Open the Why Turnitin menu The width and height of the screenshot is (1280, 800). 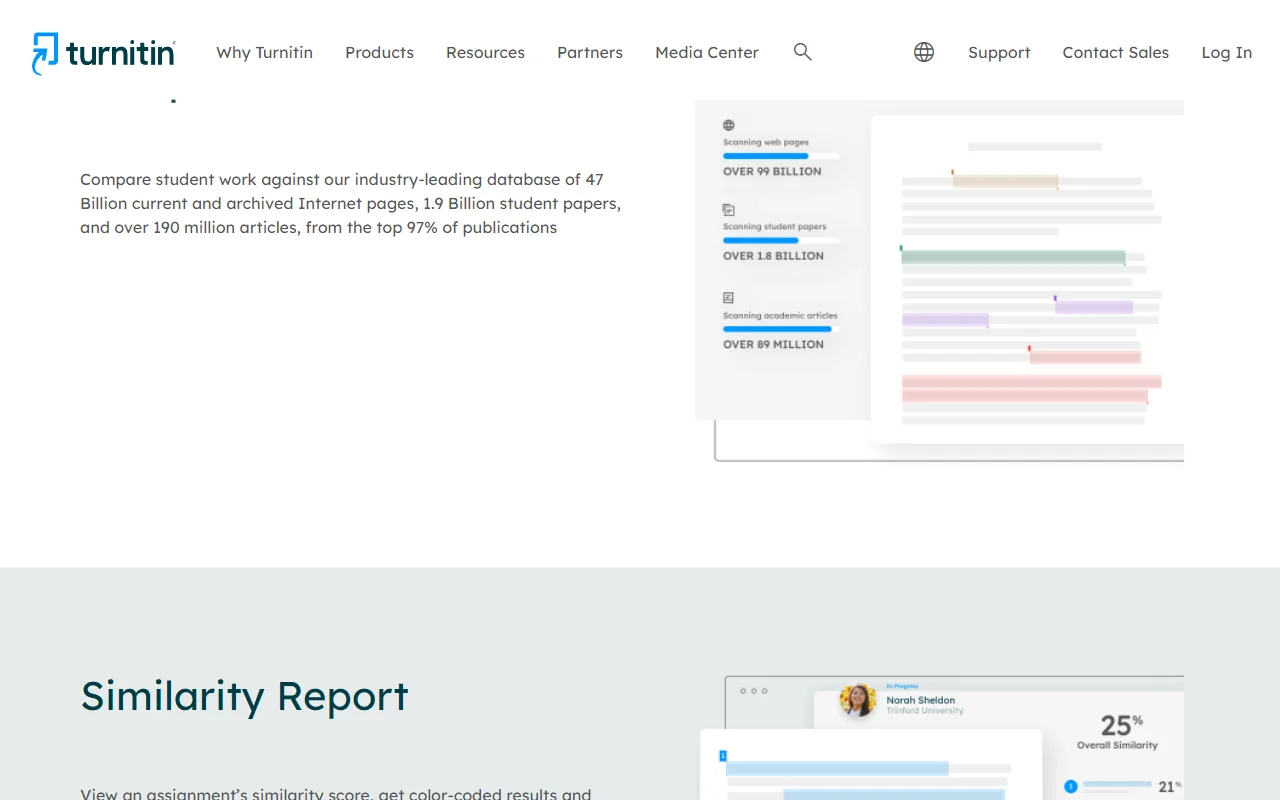coord(265,53)
